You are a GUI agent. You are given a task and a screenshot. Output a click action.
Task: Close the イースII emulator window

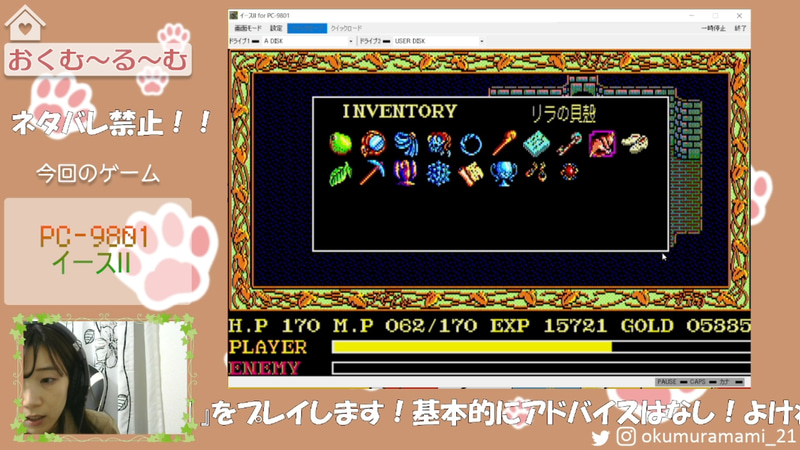739,16
